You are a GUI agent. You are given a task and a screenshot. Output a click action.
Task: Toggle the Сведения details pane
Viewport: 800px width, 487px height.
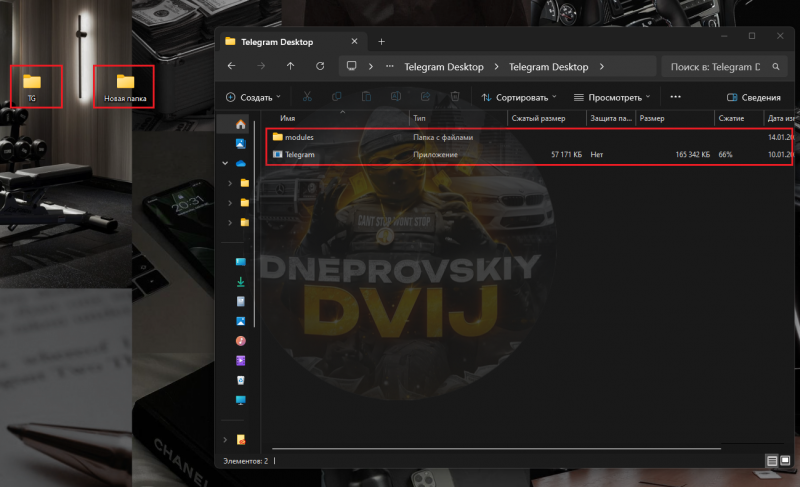click(x=754, y=97)
